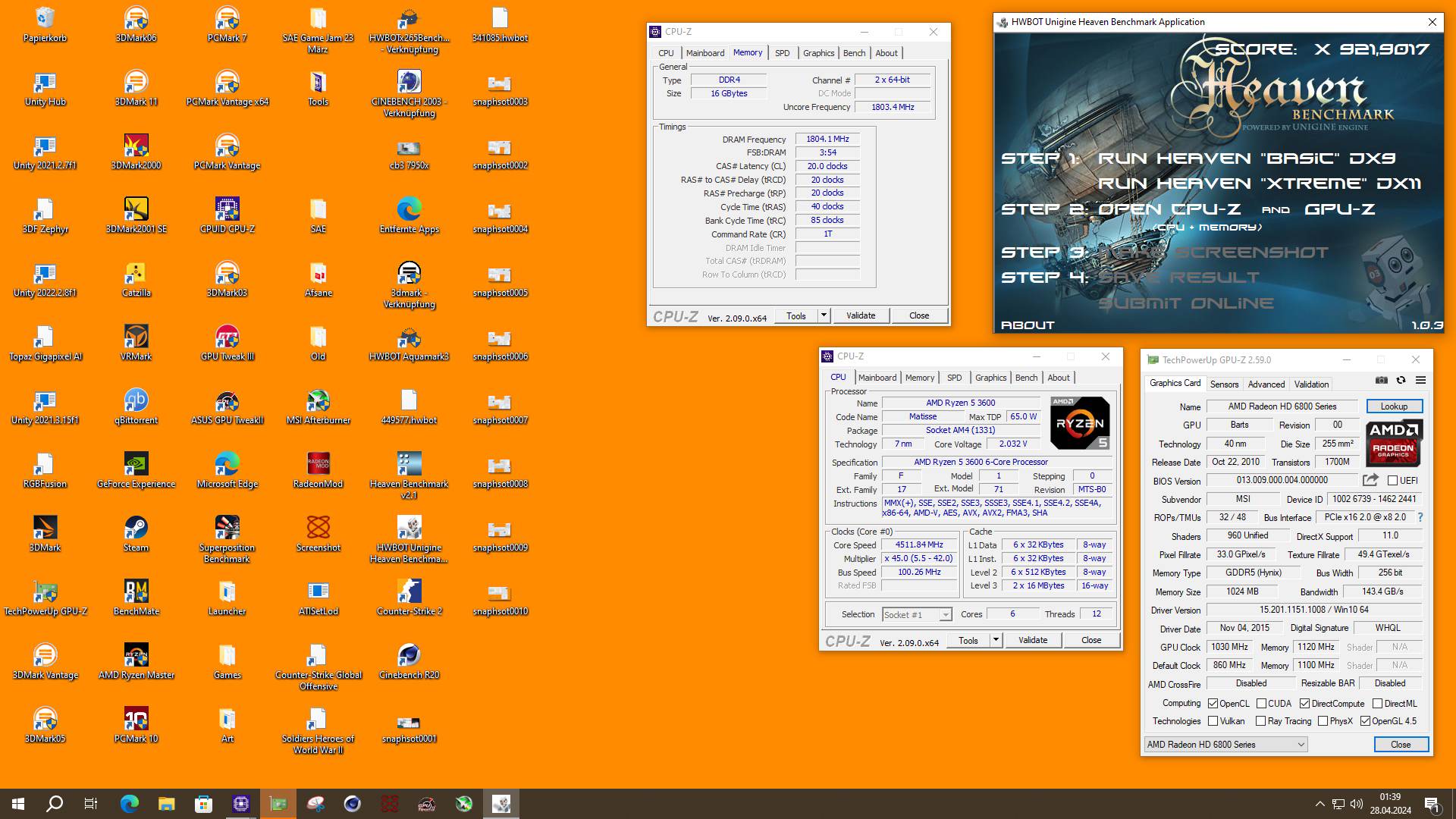Toggle the Ray Tracing checkbox
This screenshot has width=1456, height=819.
click(x=1260, y=721)
